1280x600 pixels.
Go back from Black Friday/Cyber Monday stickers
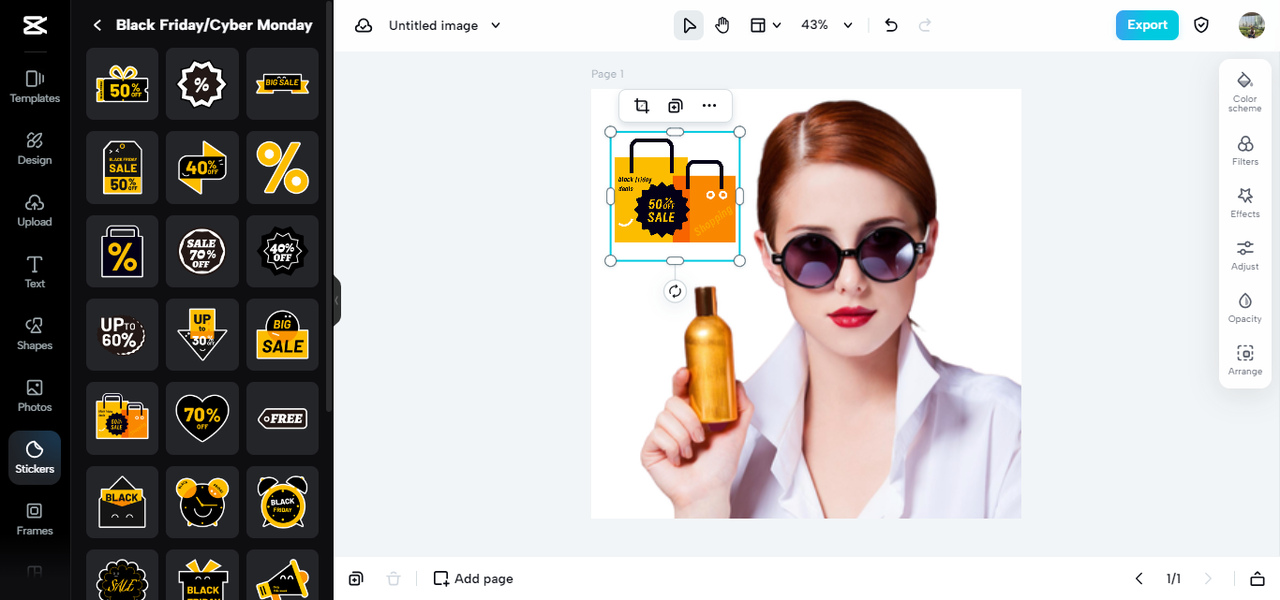coord(97,25)
